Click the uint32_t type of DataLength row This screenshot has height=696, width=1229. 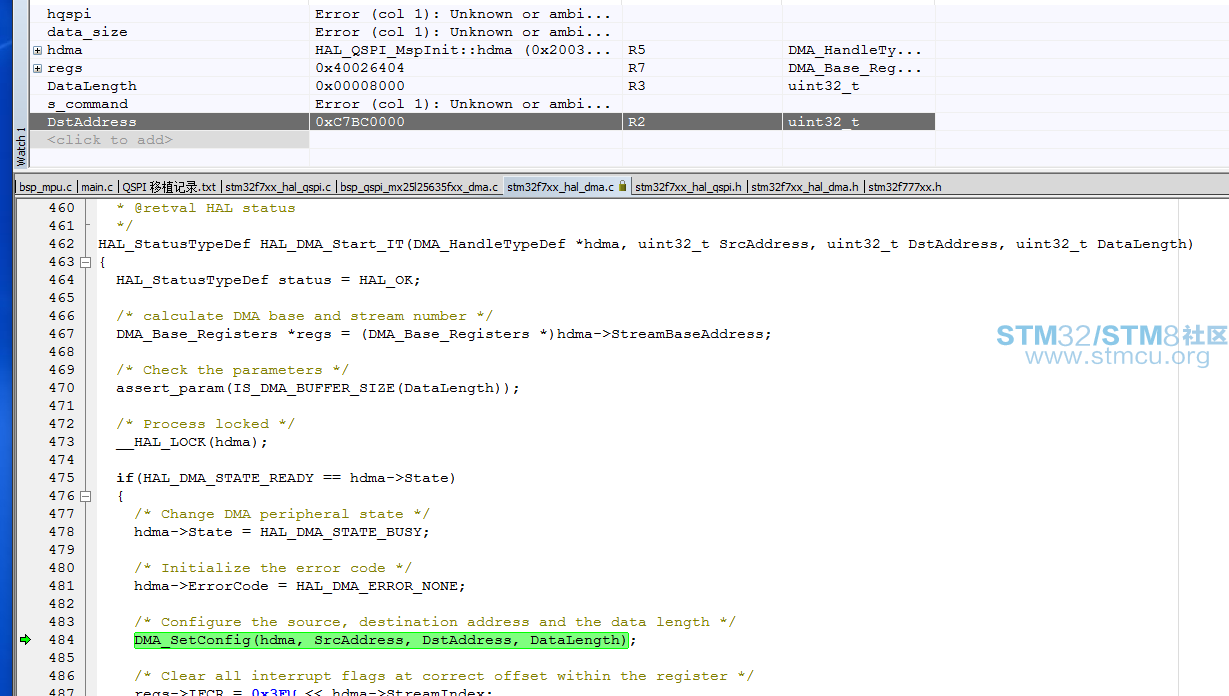pyautogui.click(x=824, y=86)
